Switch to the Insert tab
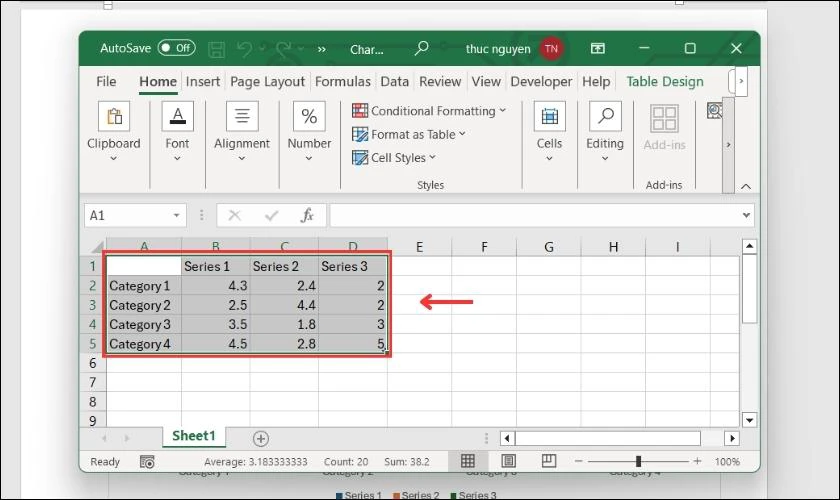This screenshot has width=840, height=500. click(x=203, y=81)
